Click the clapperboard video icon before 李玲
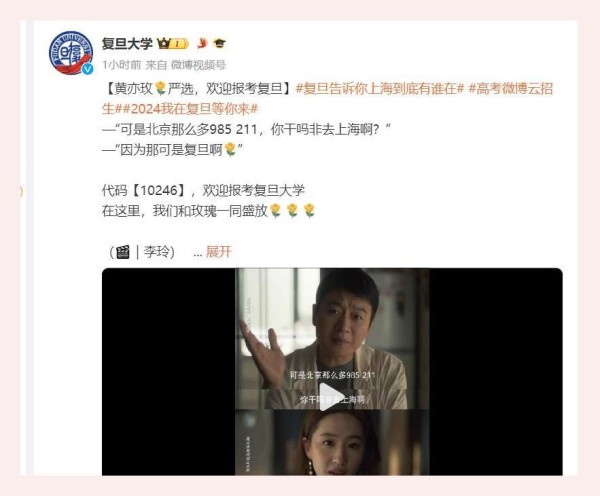The height and width of the screenshot is (496, 600). tap(122, 252)
